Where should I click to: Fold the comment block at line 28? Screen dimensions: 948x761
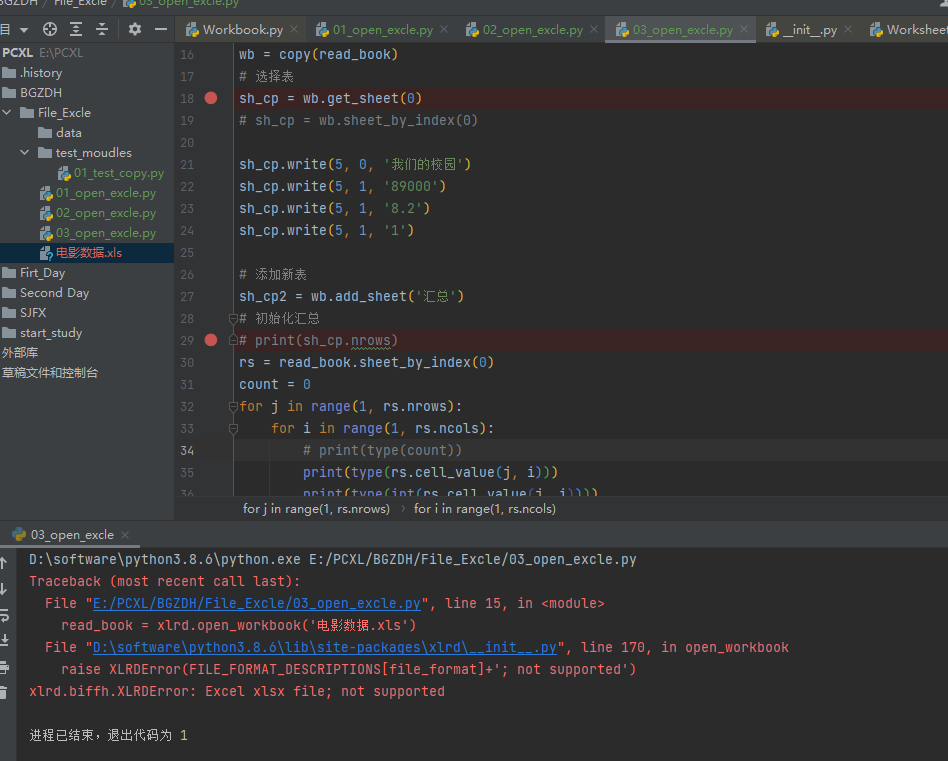233,318
